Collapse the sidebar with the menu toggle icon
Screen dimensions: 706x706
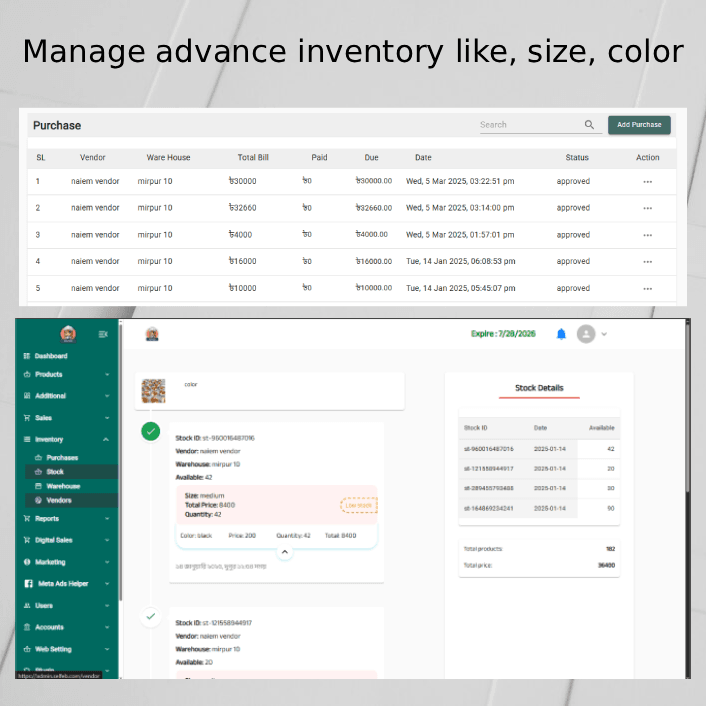[103, 334]
